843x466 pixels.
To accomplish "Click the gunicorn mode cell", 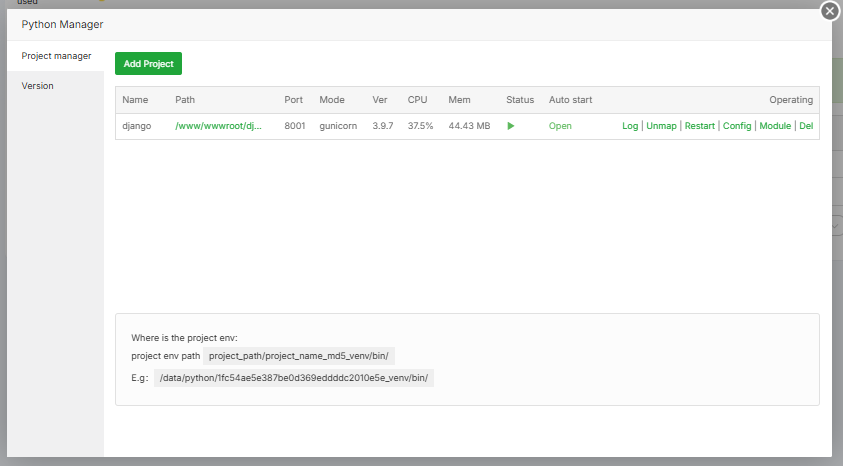I will tap(338, 126).
